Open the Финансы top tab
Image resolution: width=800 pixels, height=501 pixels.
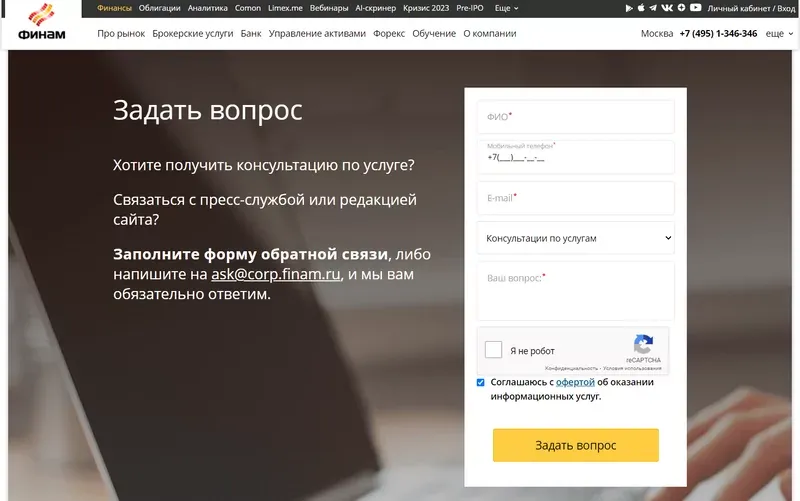(114, 8)
